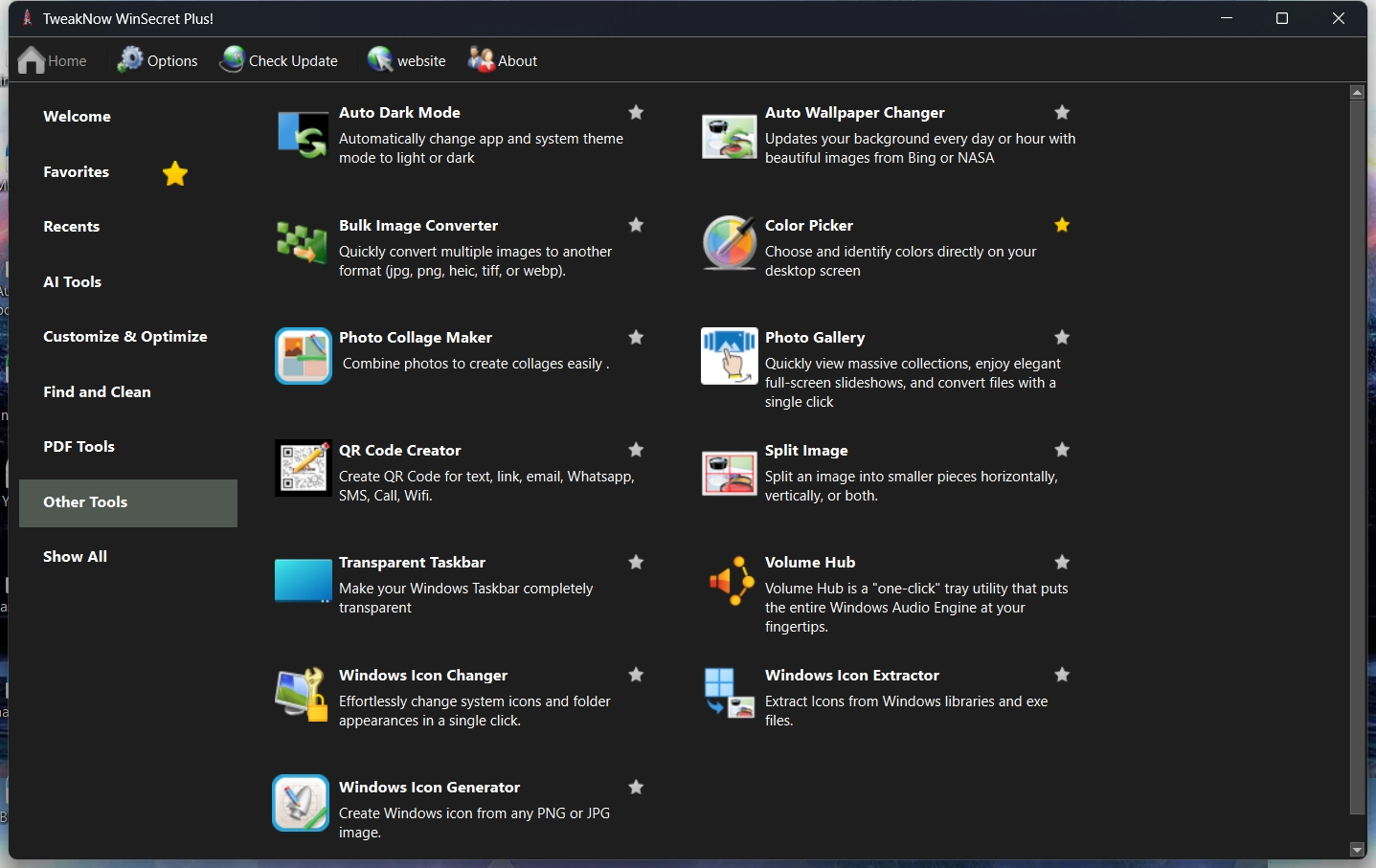Select the Photo Collage Maker icon

click(304, 356)
